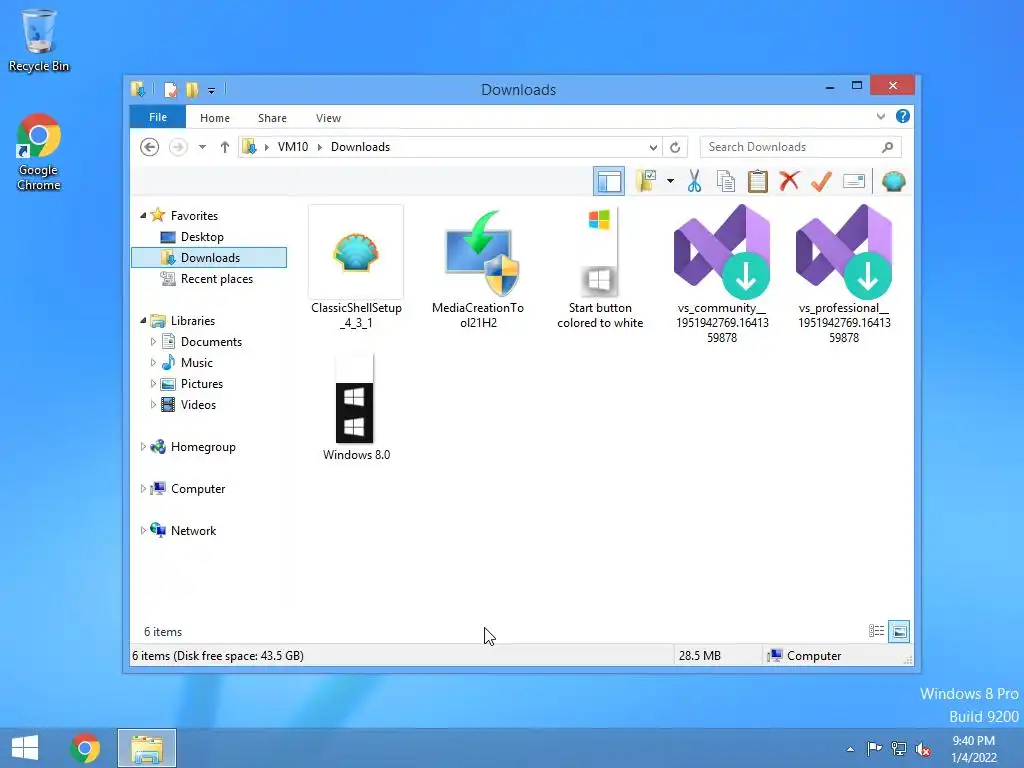Click the folder options toolbar icon

click(x=646, y=181)
